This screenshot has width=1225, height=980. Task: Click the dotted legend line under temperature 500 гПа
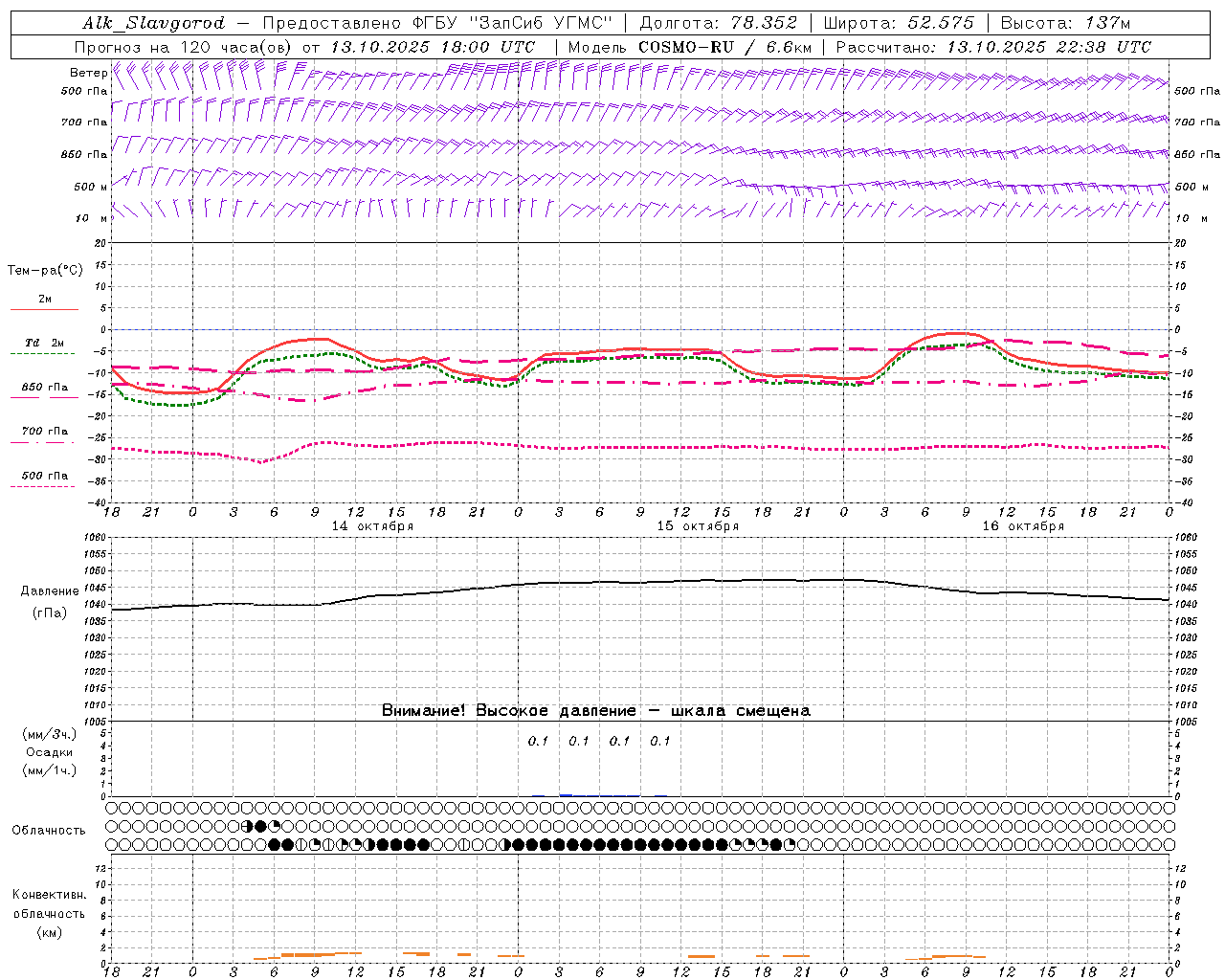click(44, 486)
